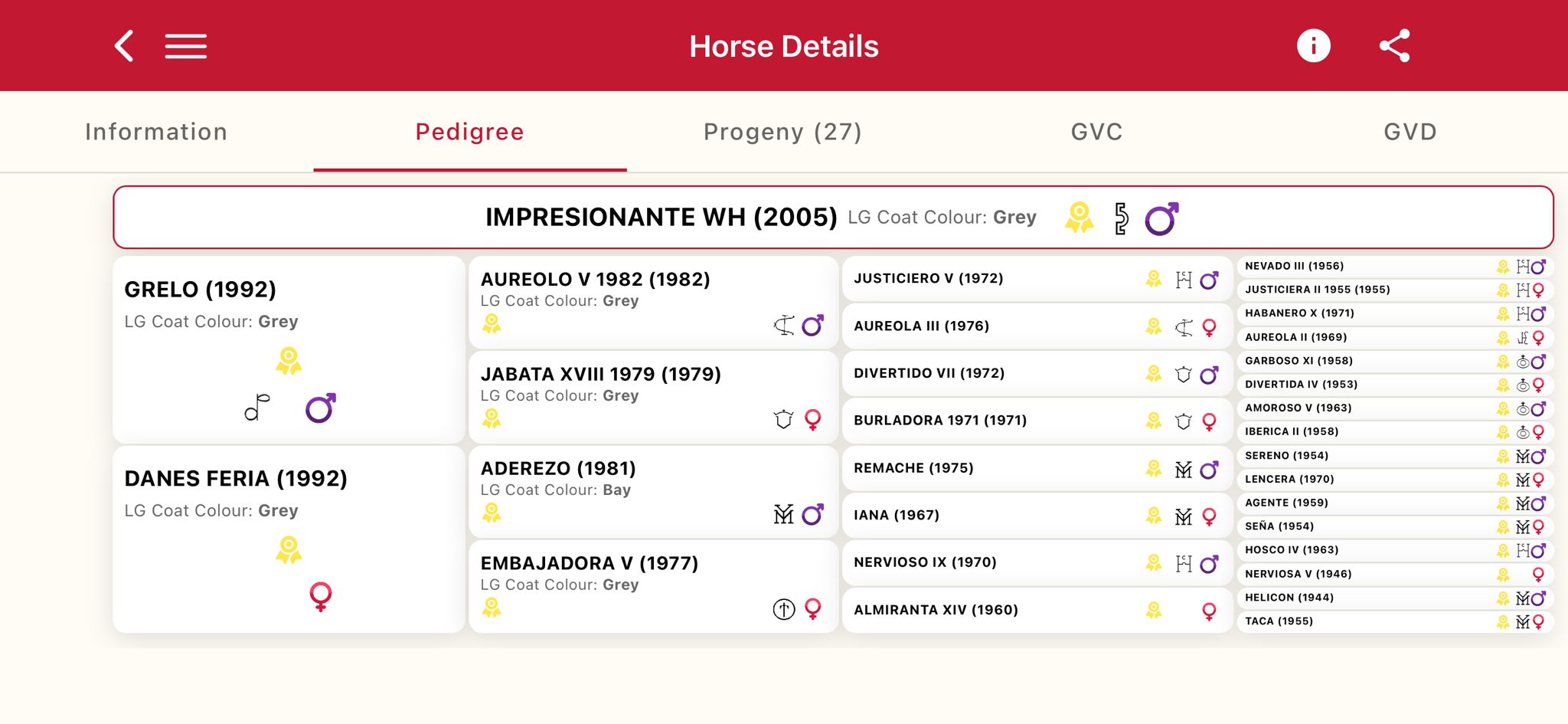Open the GVD tab
The width and height of the screenshot is (1568, 724).
click(x=1410, y=132)
